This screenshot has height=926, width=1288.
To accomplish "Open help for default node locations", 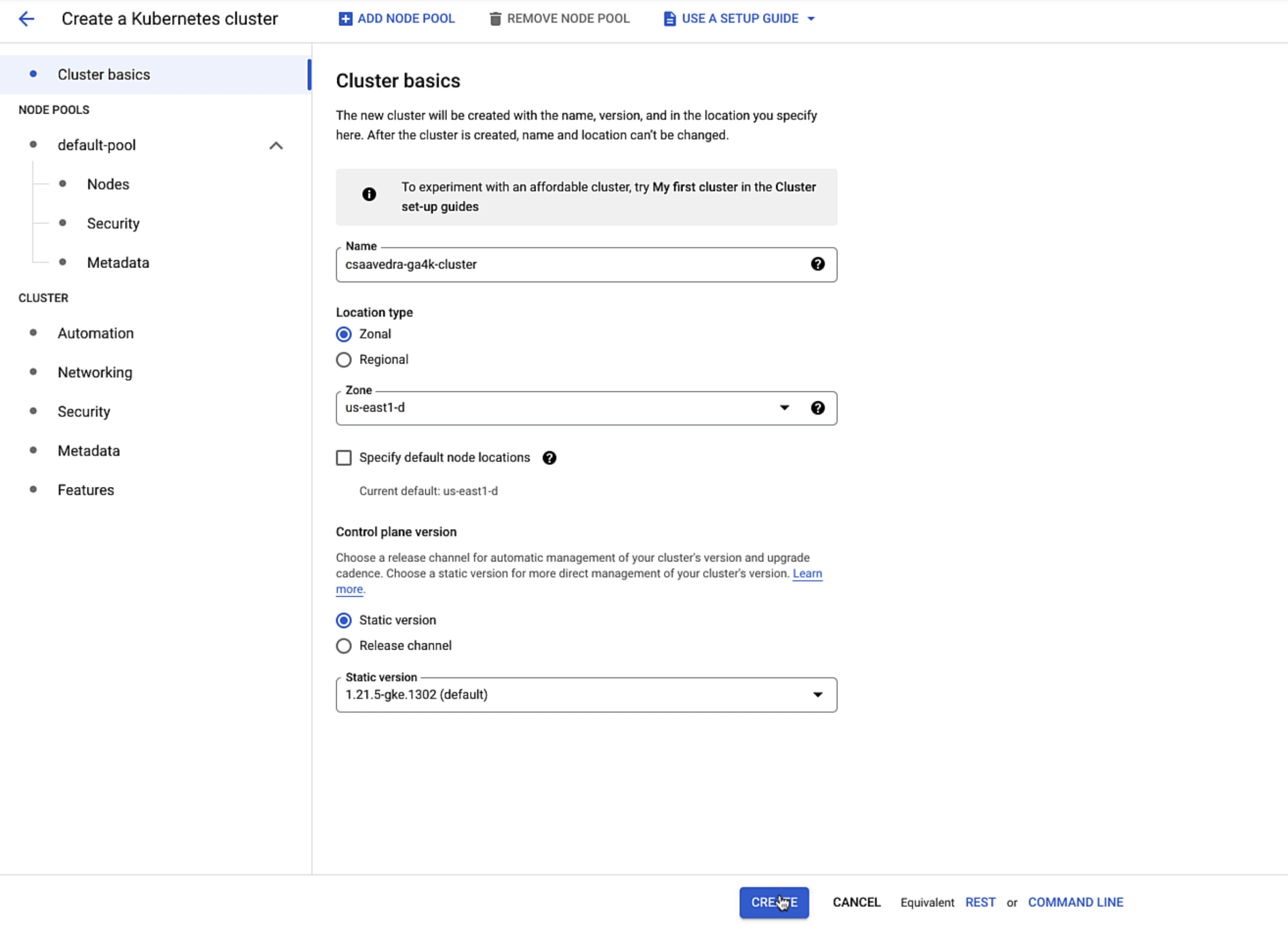I will click(x=549, y=458).
